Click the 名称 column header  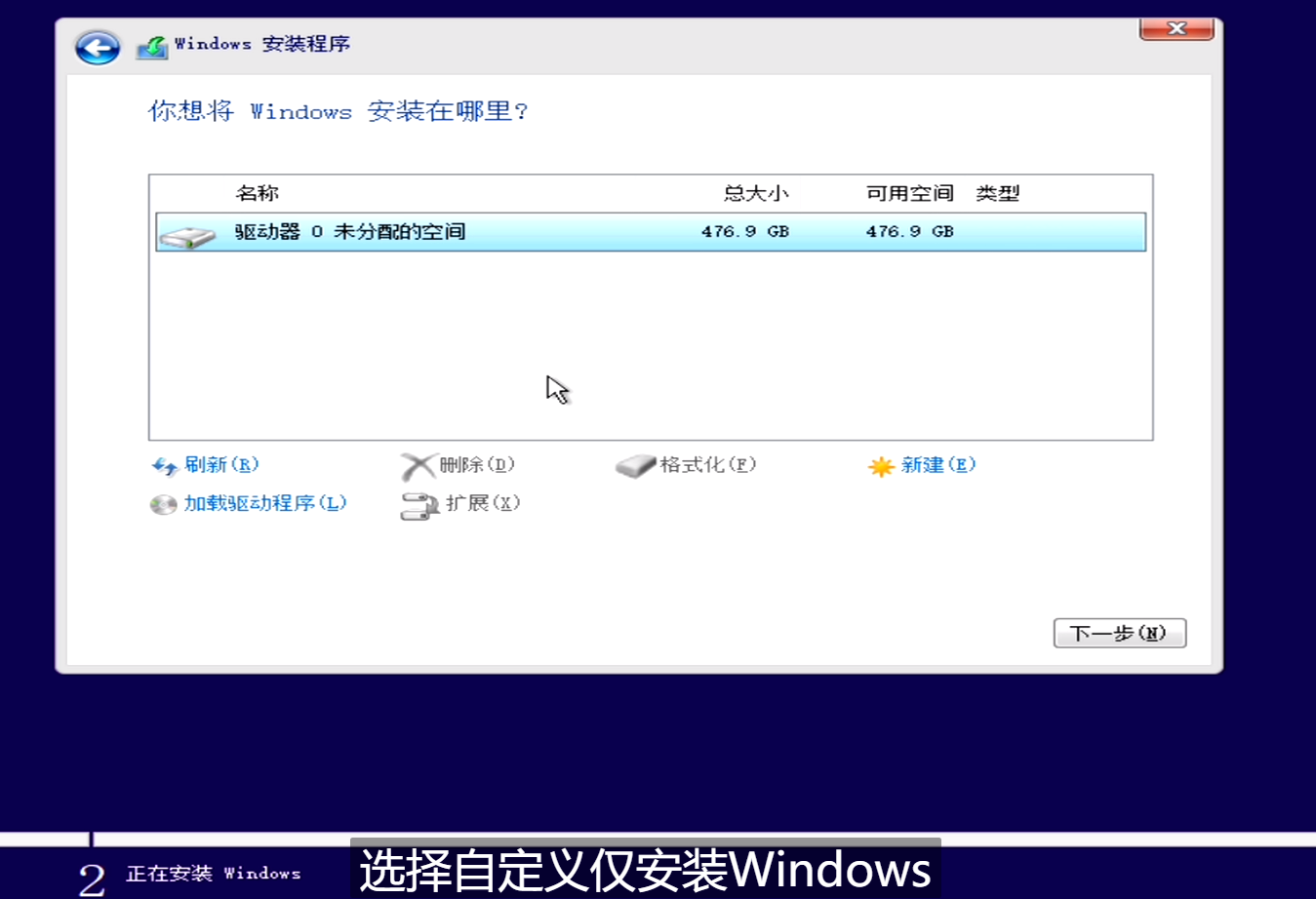[259, 192]
